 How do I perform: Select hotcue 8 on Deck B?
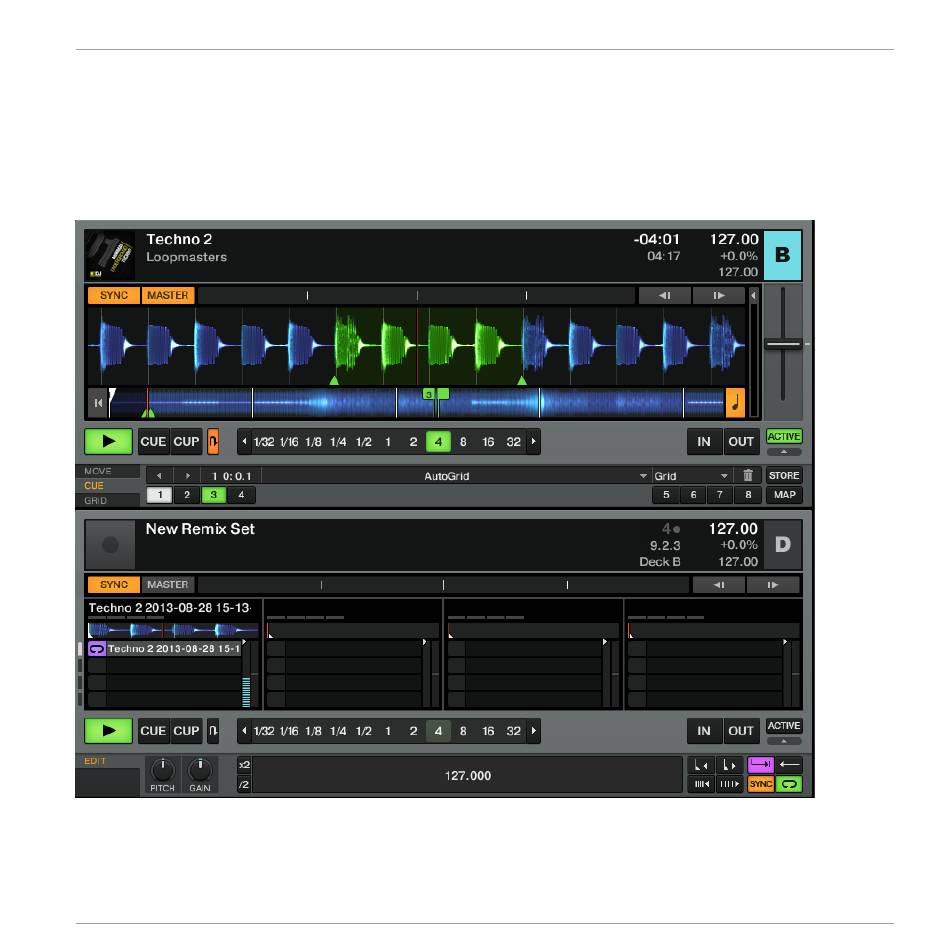[748, 495]
